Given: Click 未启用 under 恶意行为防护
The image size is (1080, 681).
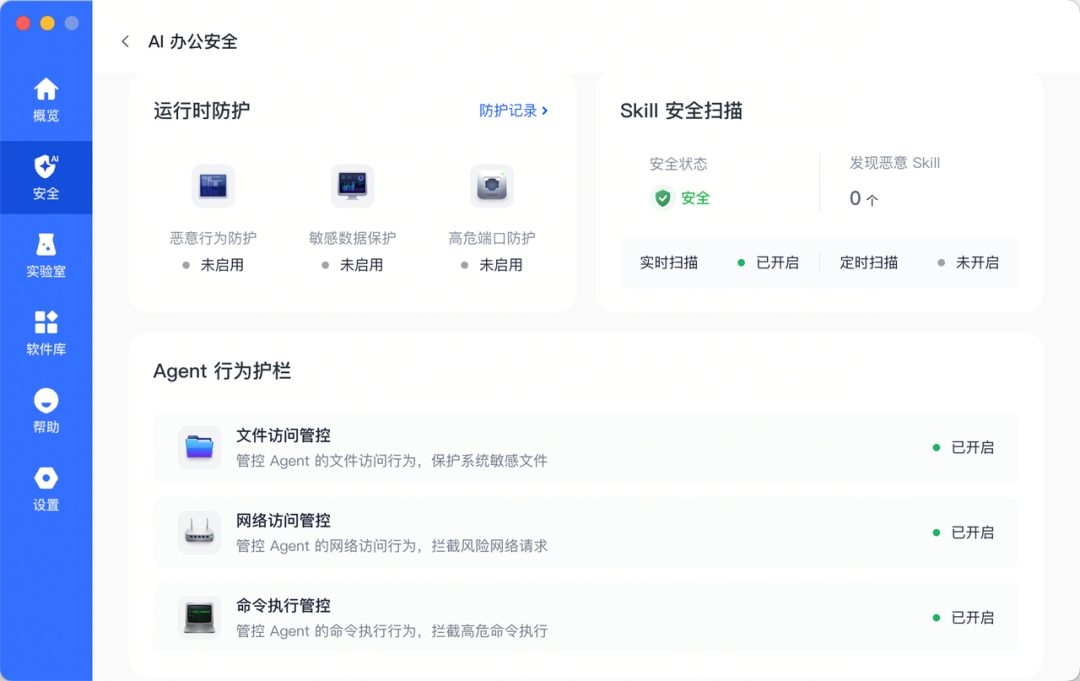Looking at the screenshot, I should pos(213,265).
